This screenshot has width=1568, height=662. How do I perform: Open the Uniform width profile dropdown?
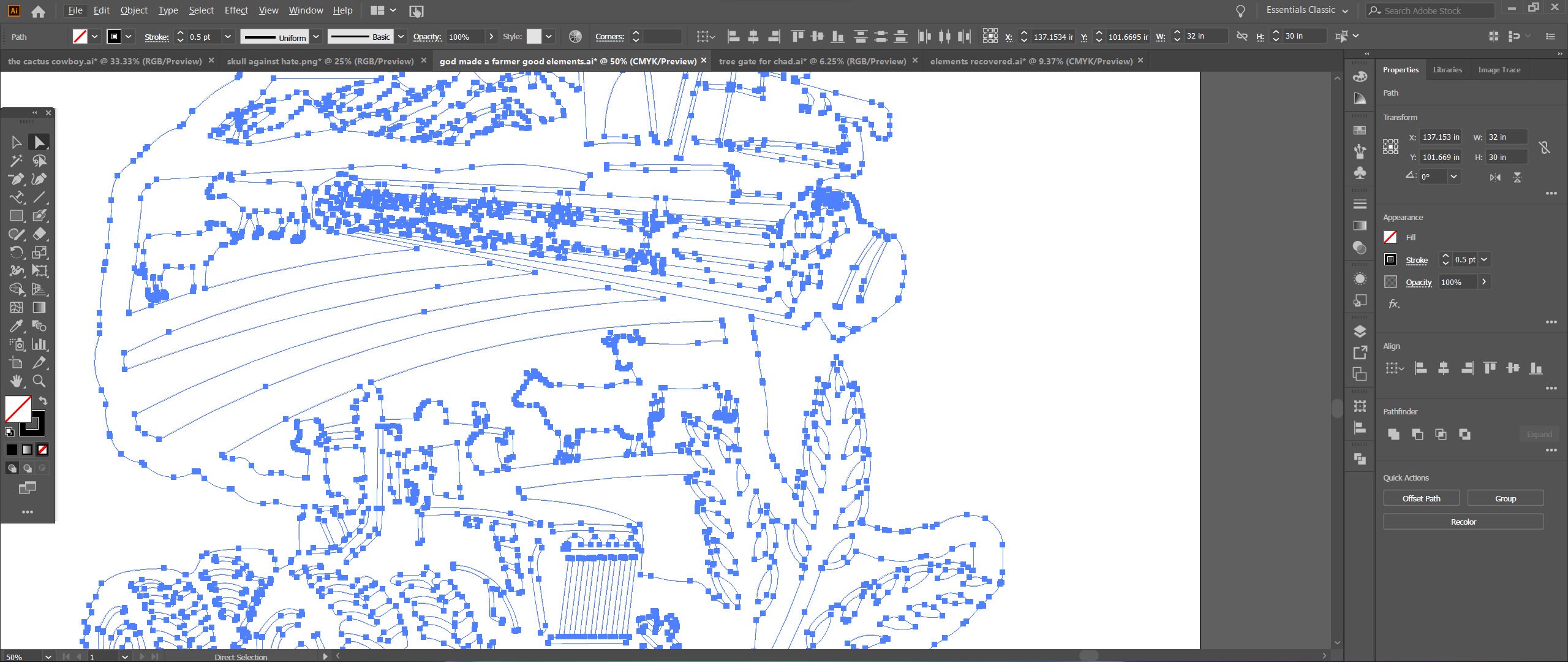click(316, 36)
